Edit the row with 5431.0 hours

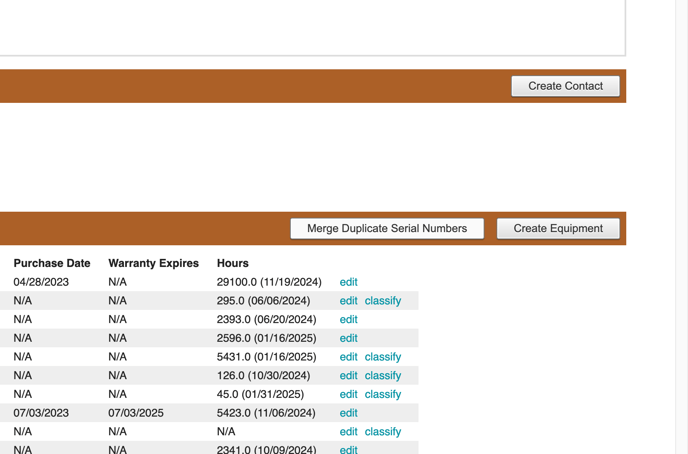pos(348,357)
